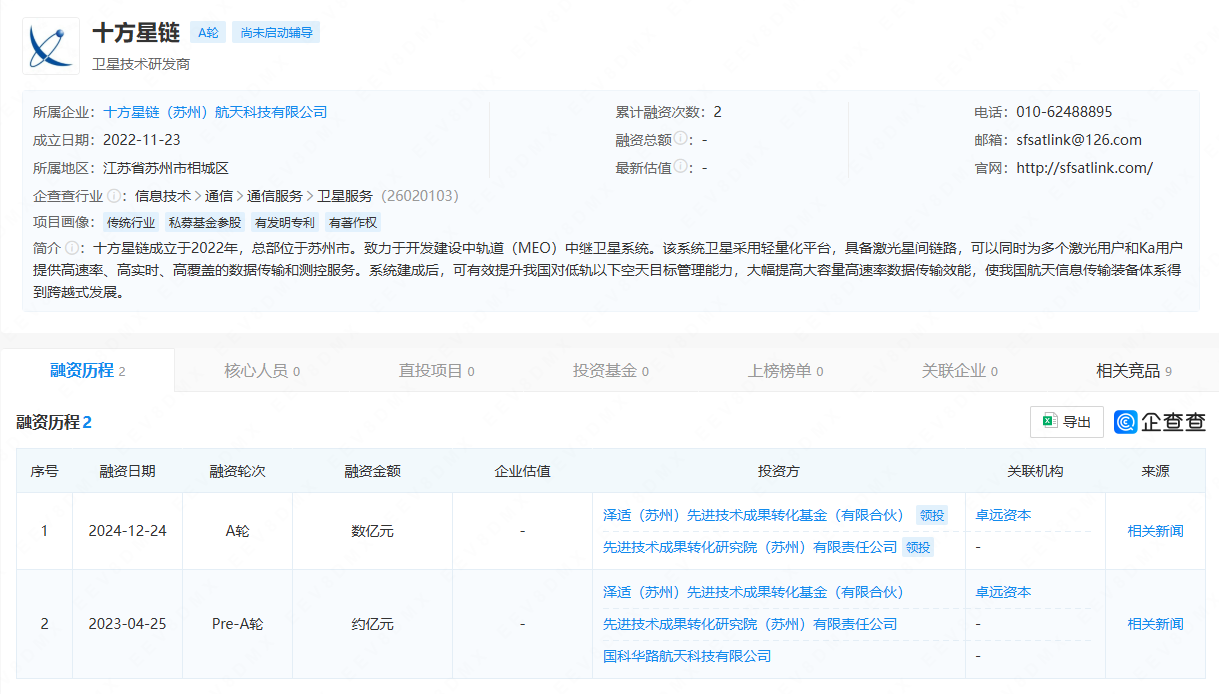Open 泽适 fund investor link in Pre-A轮 row
The height and width of the screenshot is (694, 1219).
[753, 592]
